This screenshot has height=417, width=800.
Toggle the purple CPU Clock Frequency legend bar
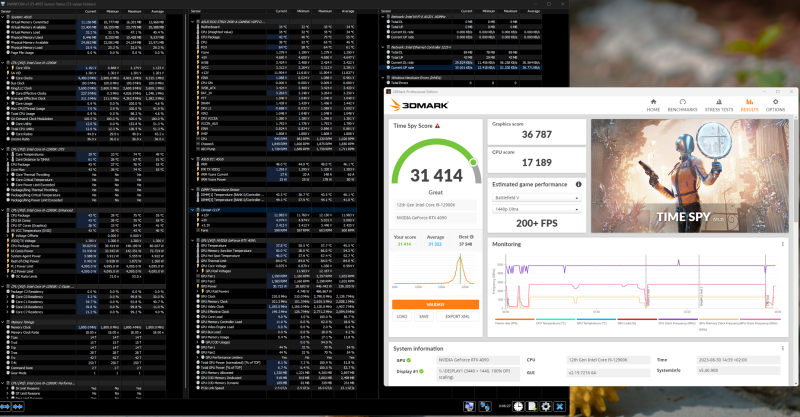[x=678, y=320]
